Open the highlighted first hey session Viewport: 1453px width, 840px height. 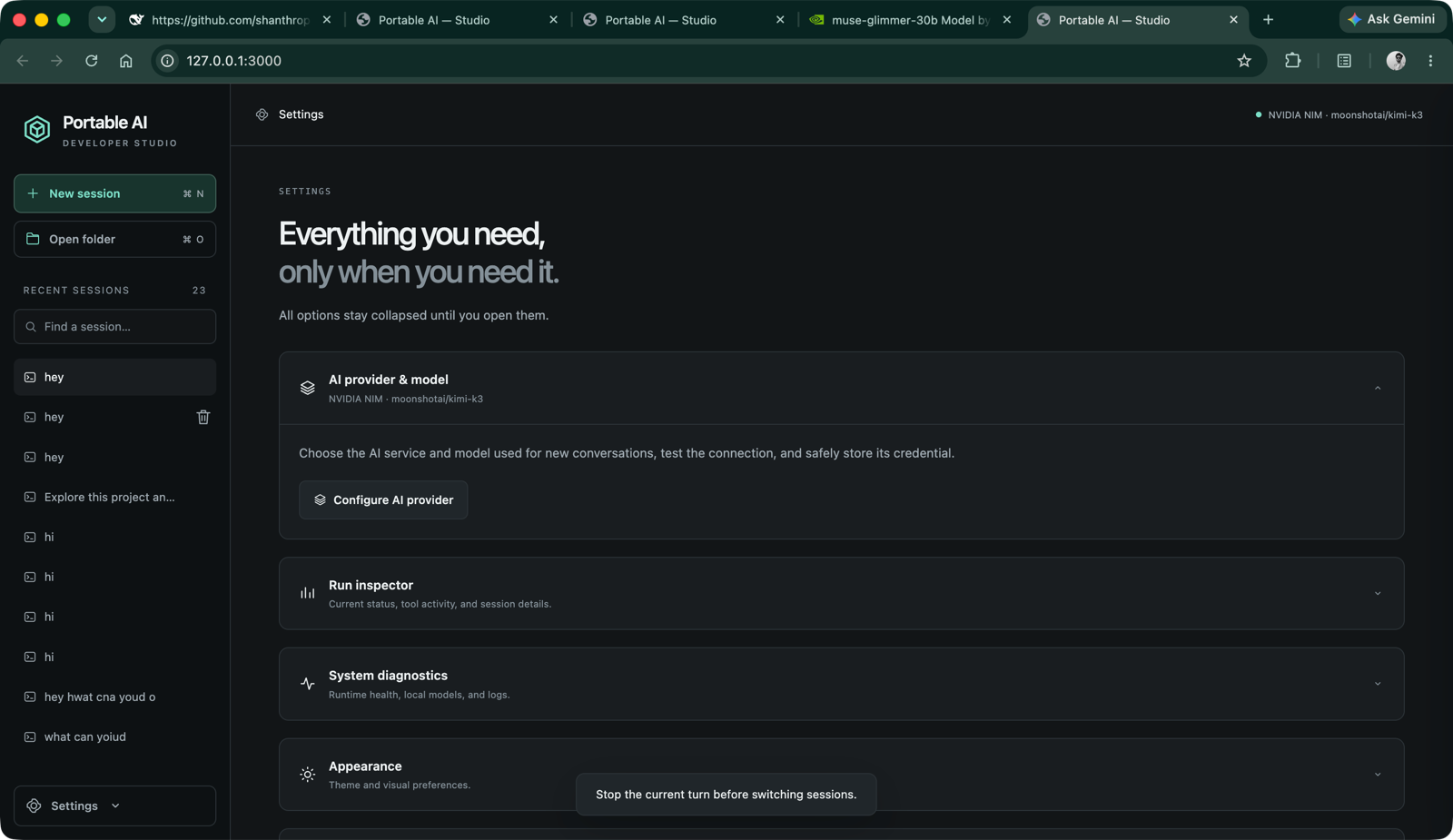pos(114,377)
